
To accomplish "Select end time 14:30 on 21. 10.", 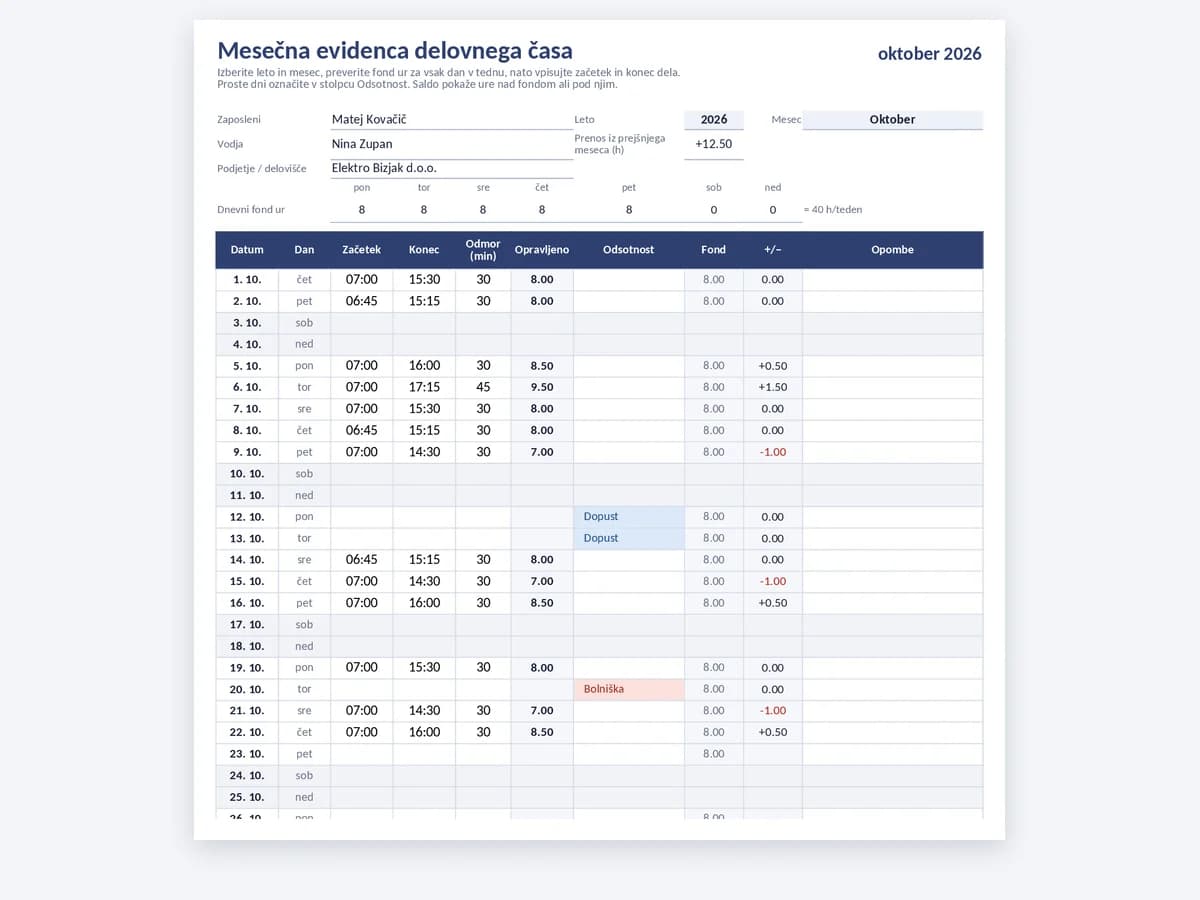I will click(424, 711).
